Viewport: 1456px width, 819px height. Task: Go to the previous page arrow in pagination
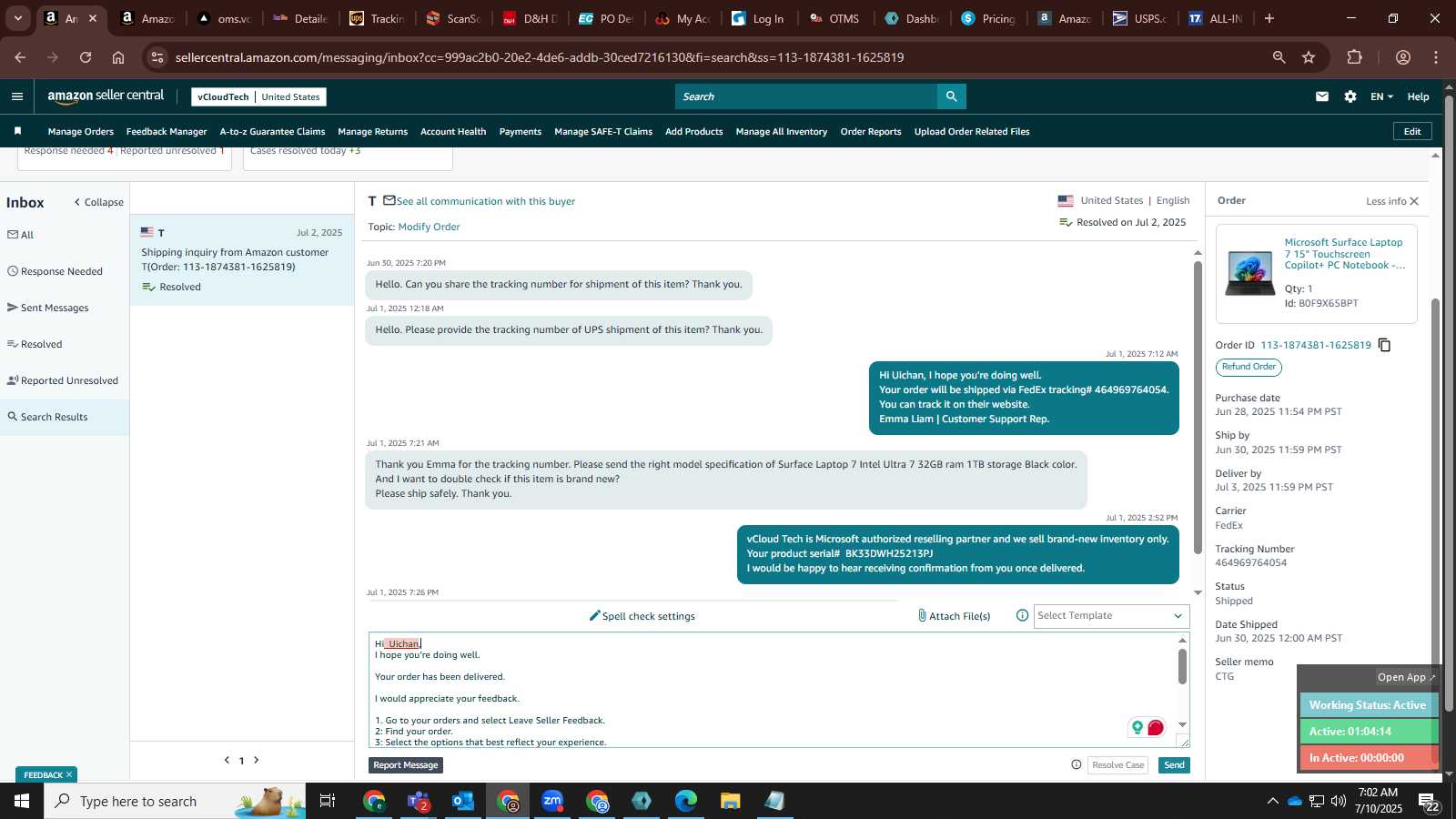[x=227, y=760]
